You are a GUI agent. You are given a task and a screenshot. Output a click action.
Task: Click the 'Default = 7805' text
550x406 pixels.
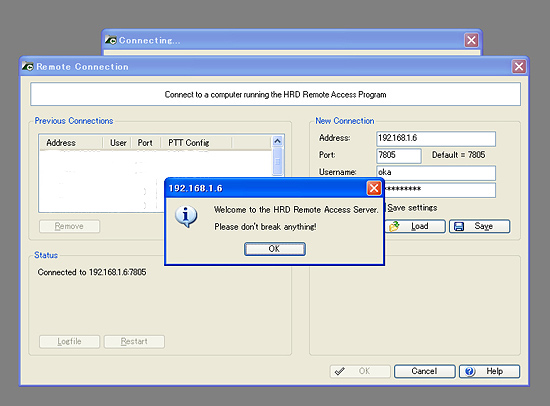(x=458, y=155)
